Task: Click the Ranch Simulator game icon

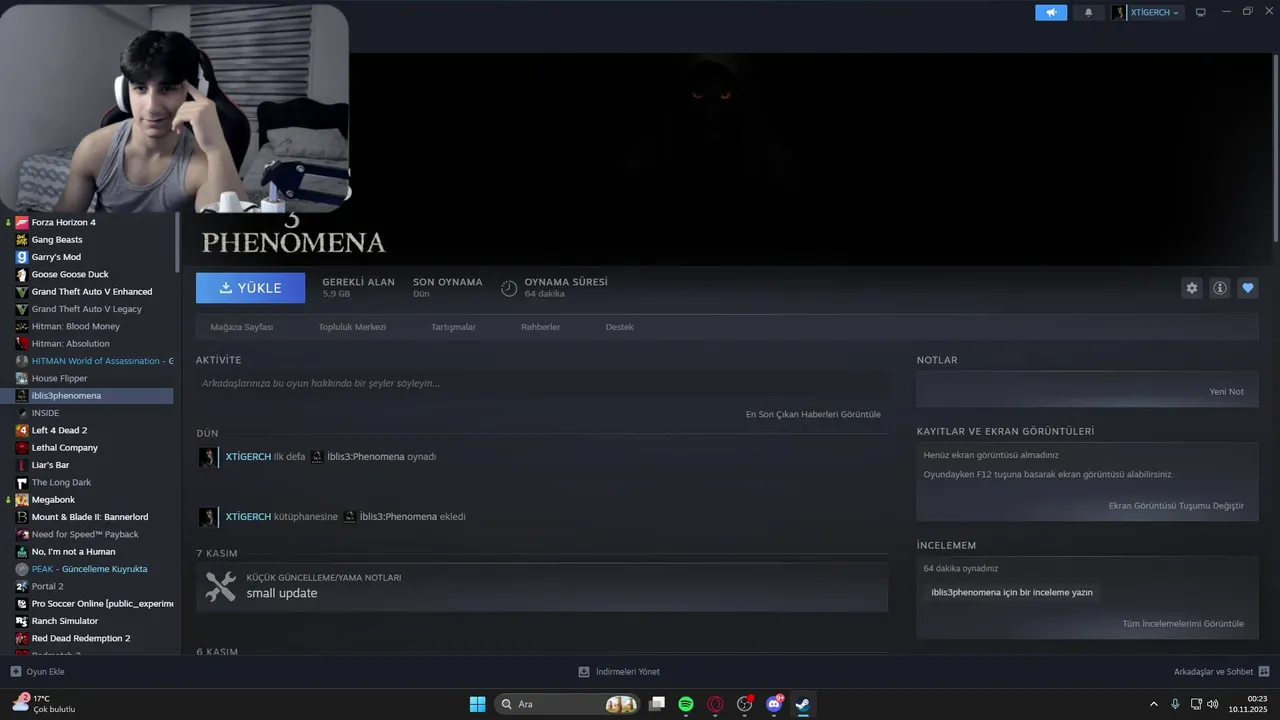Action: point(22,621)
